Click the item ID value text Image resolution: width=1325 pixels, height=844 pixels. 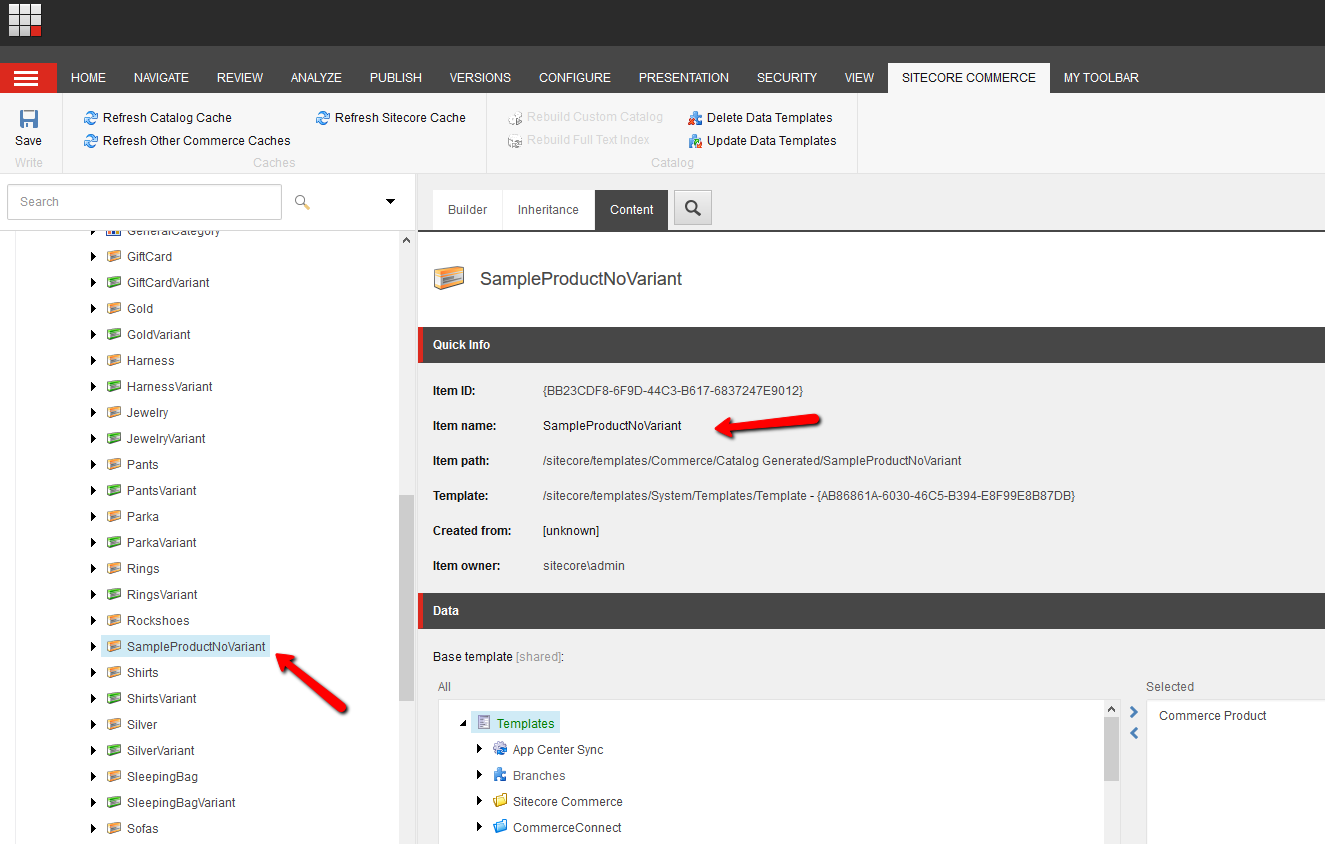[673, 390]
